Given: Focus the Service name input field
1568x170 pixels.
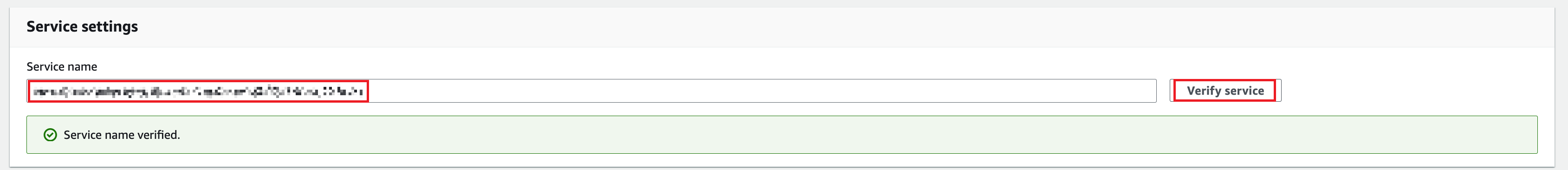Looking at the screenshot, I should tap(591, 91).
